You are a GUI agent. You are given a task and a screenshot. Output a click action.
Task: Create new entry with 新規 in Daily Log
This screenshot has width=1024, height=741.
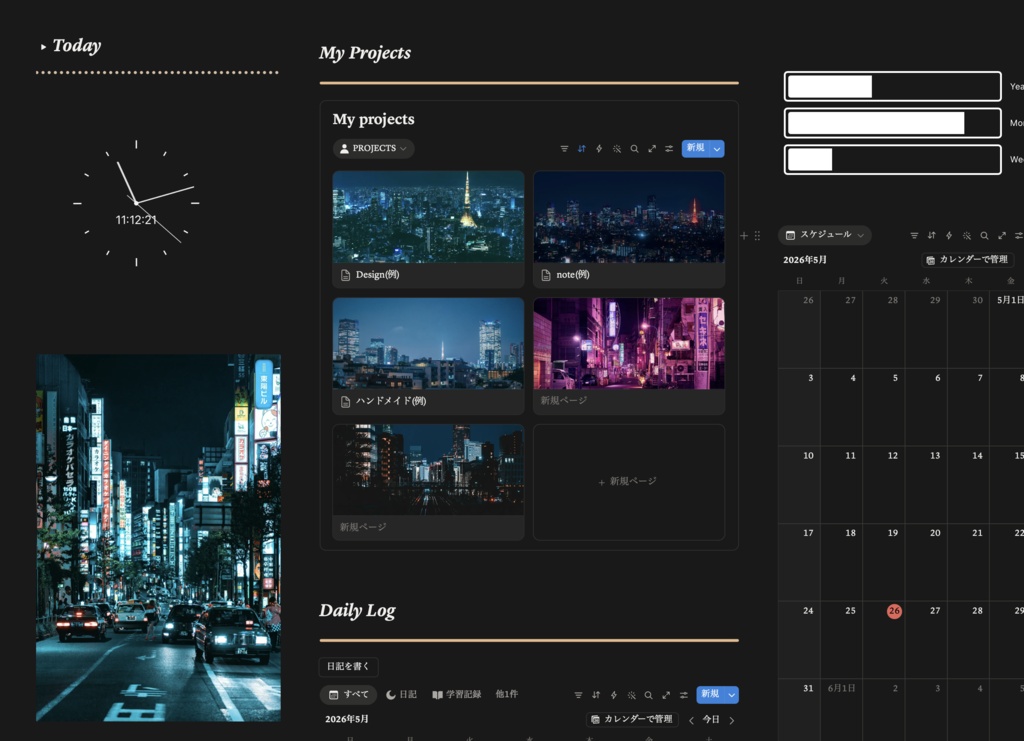click(x=710, y=694)
